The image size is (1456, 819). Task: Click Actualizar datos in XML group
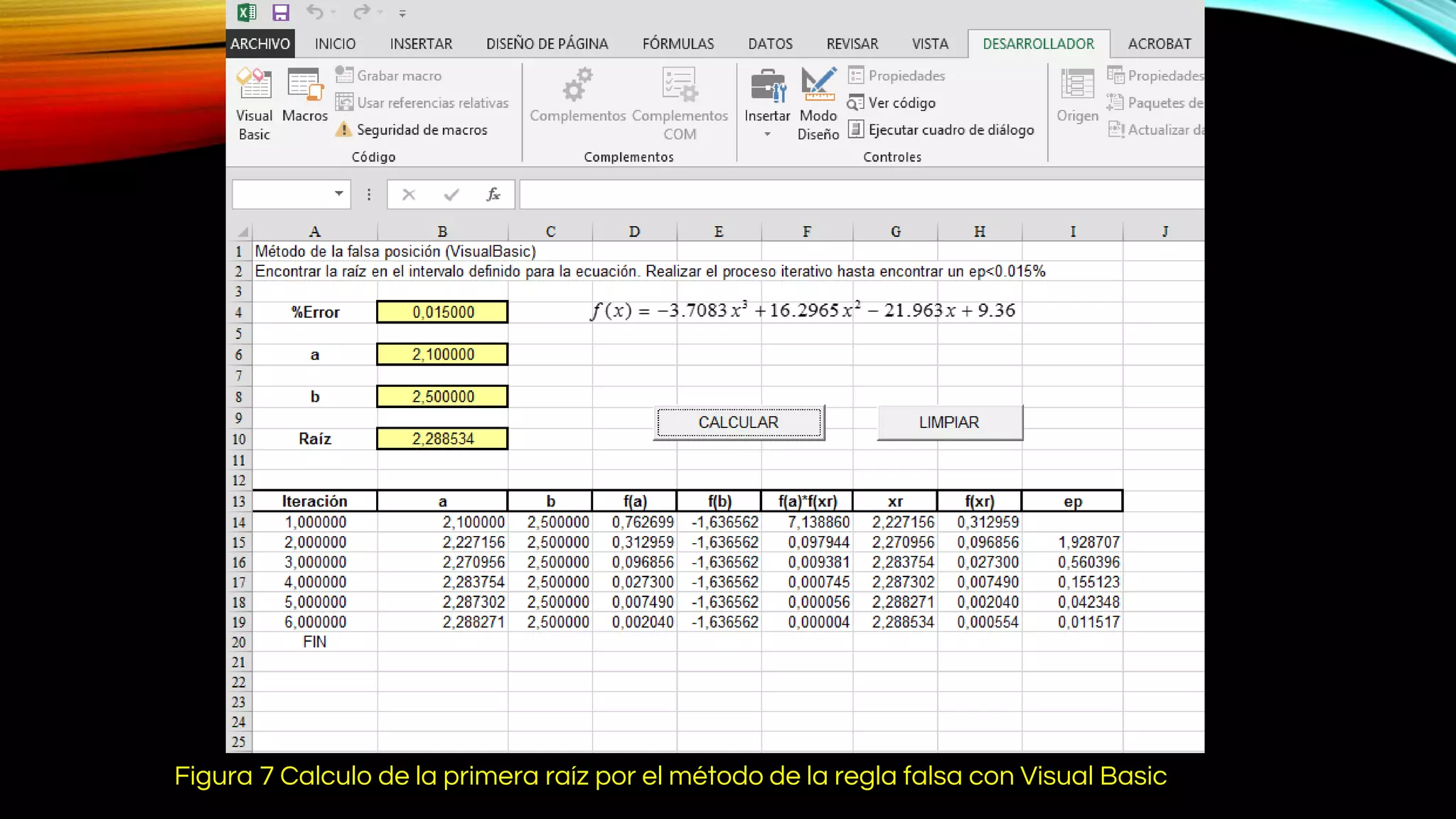coord(1155,129)
